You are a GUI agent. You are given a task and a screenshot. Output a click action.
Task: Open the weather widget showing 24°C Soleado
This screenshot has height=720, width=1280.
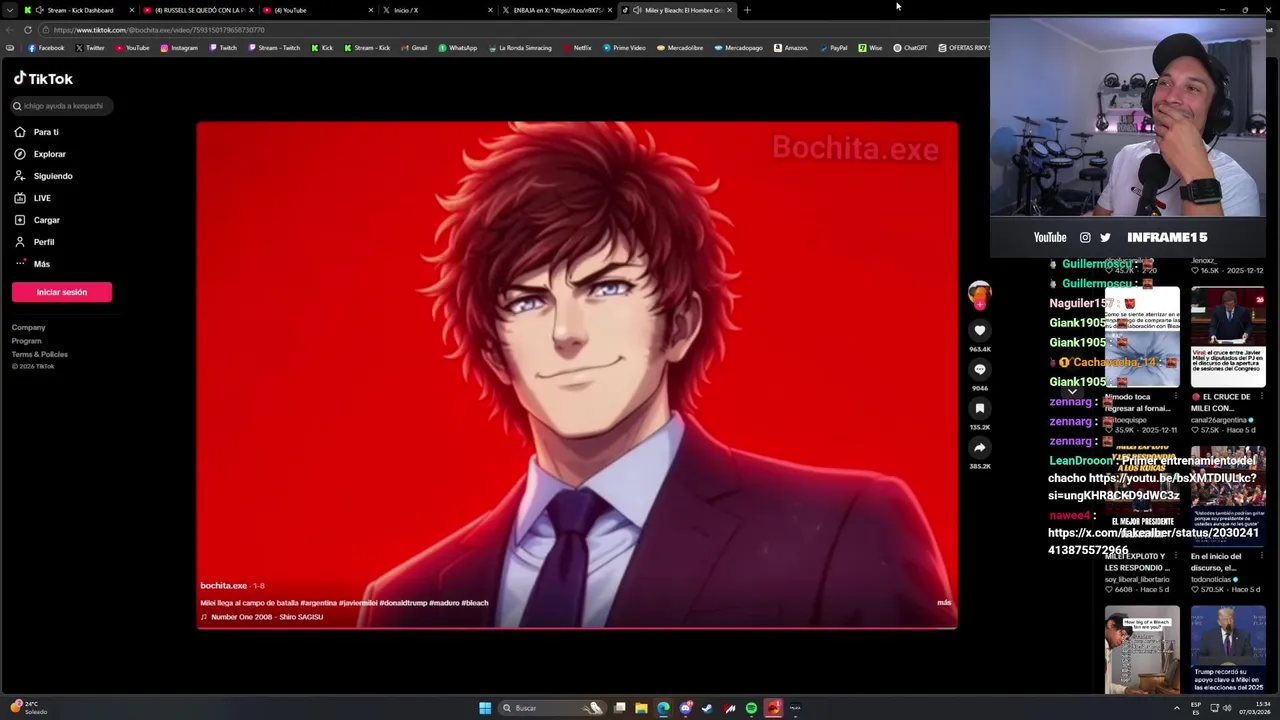[x=30, y=708]
